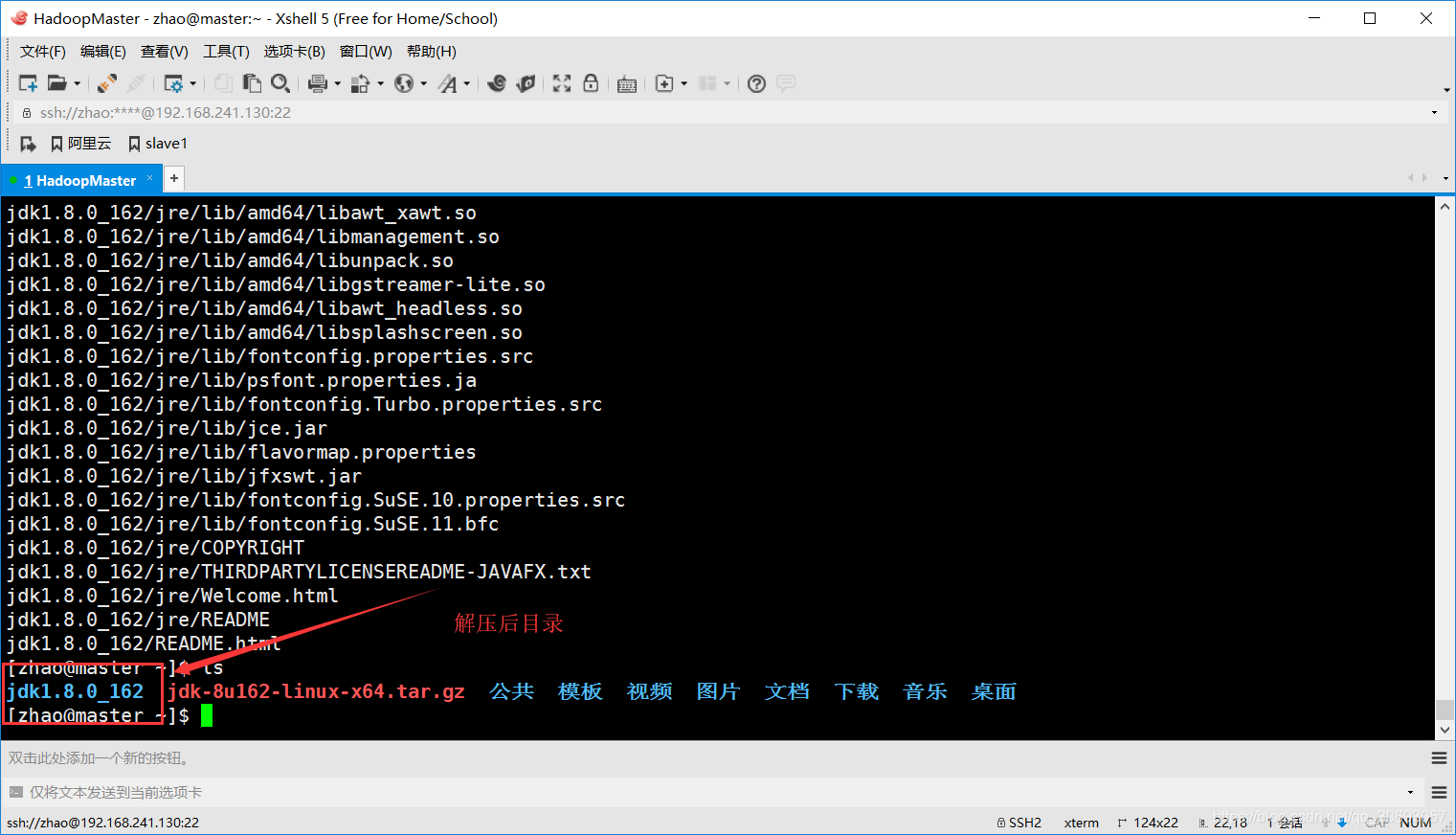
Task: Expand the address bar dropdown arrow
Action: (1434, 113)
